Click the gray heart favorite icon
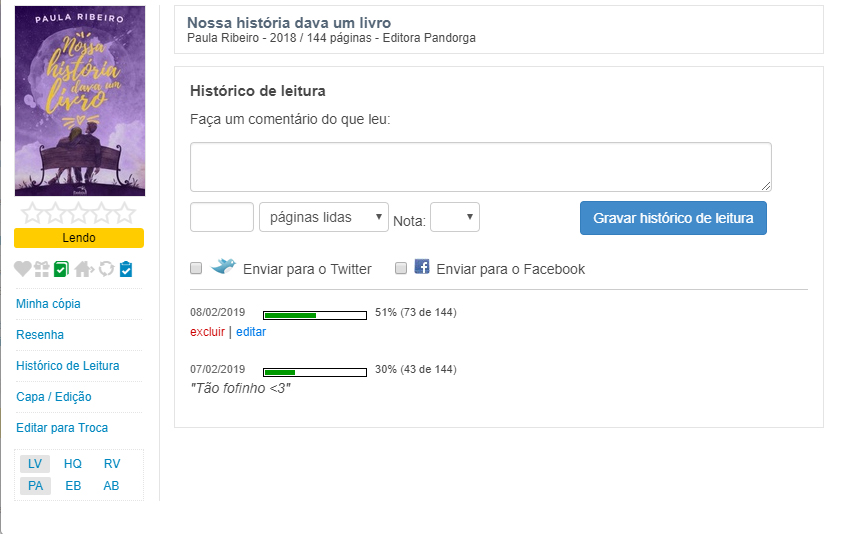Image resolution: width=846 pixels, height=534 pixels. 23,269
